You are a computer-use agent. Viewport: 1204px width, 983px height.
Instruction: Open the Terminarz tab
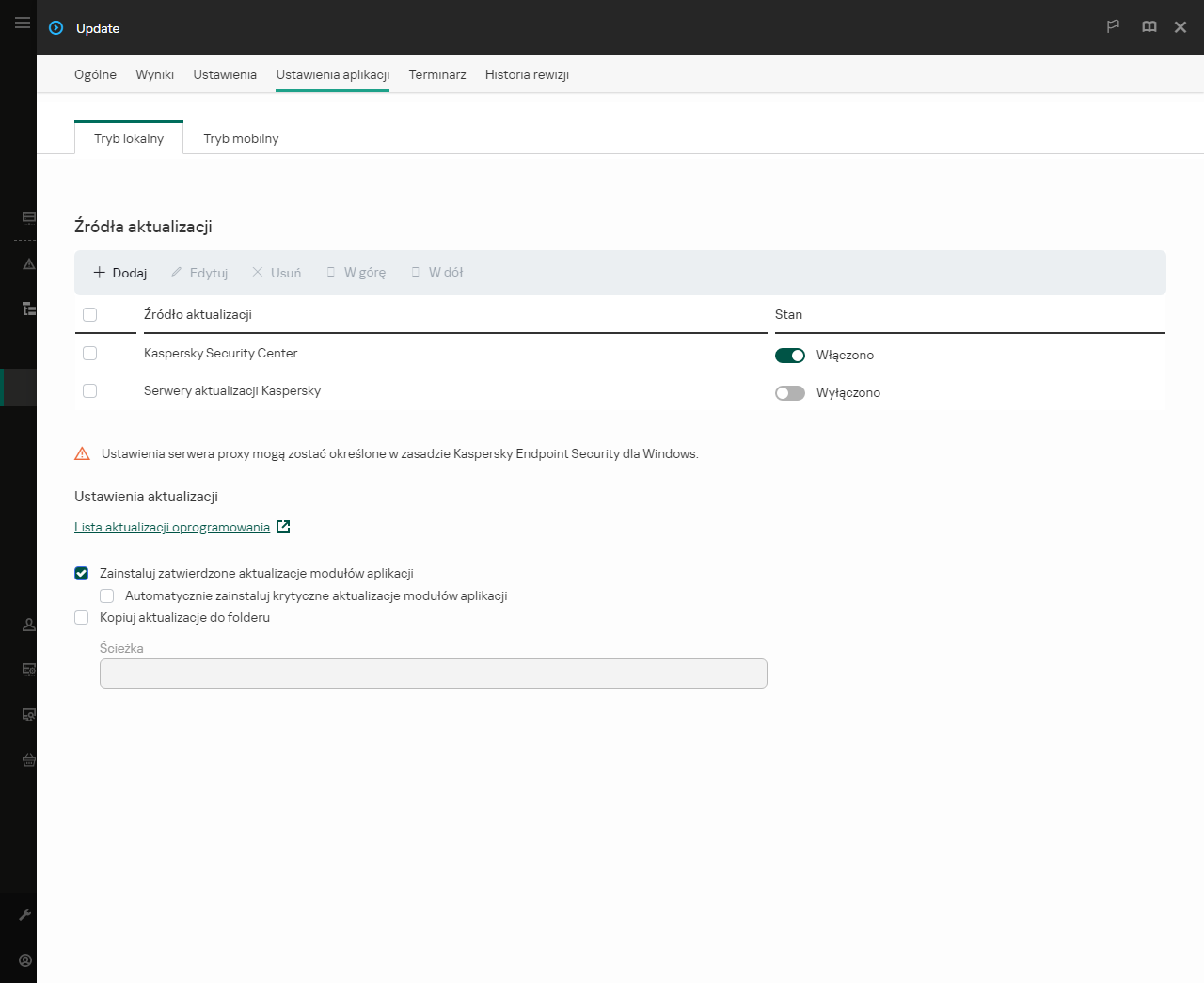(437, 74)
